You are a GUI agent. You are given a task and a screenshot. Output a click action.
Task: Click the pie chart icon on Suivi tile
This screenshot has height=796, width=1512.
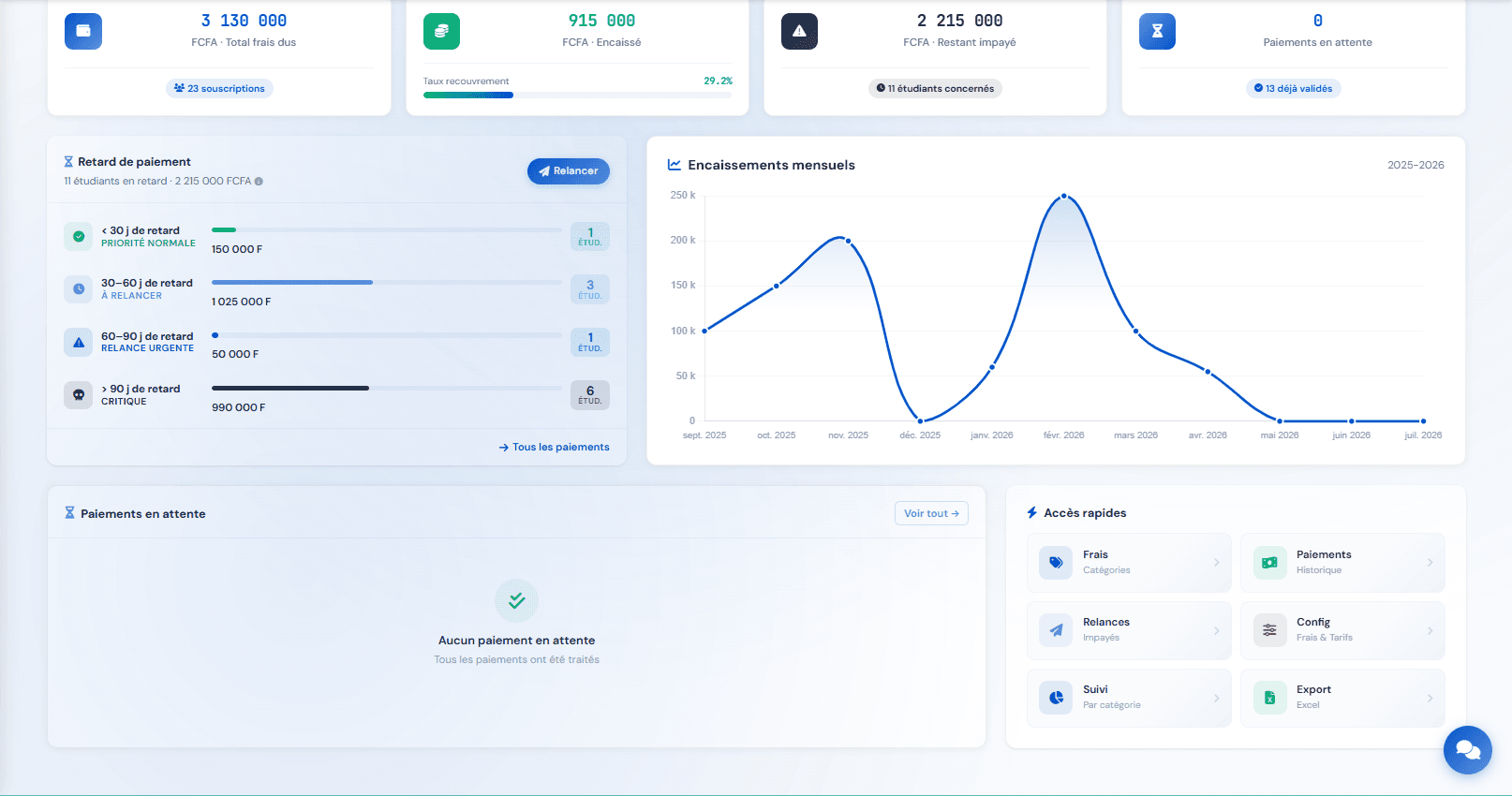click(x=1056, y=698)
